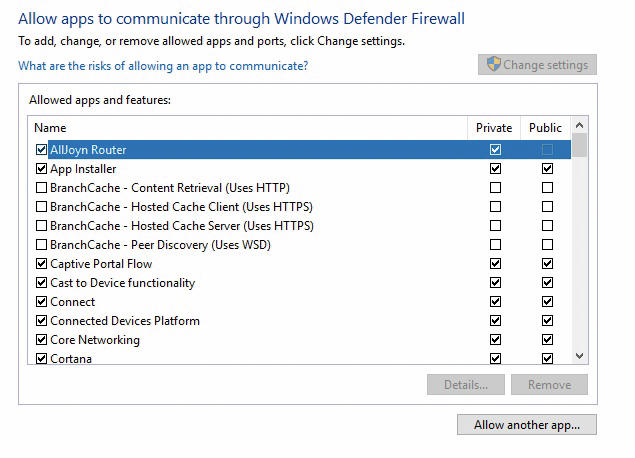Click the Name column header

point(247,128)
